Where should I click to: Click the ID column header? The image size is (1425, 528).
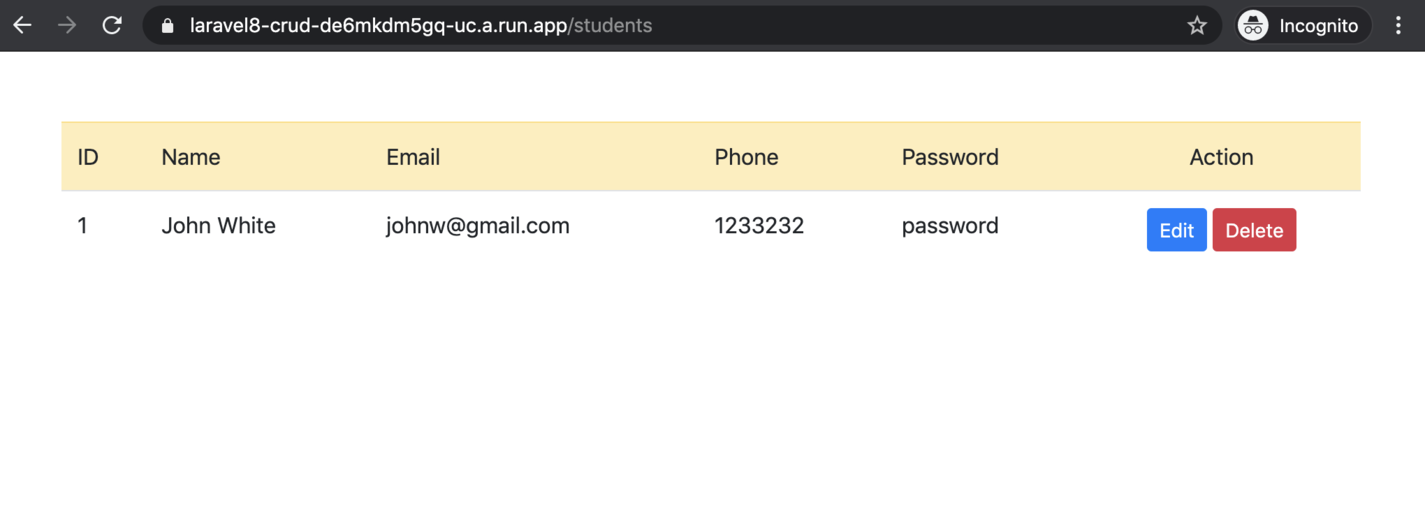click(x=88, y=157)
